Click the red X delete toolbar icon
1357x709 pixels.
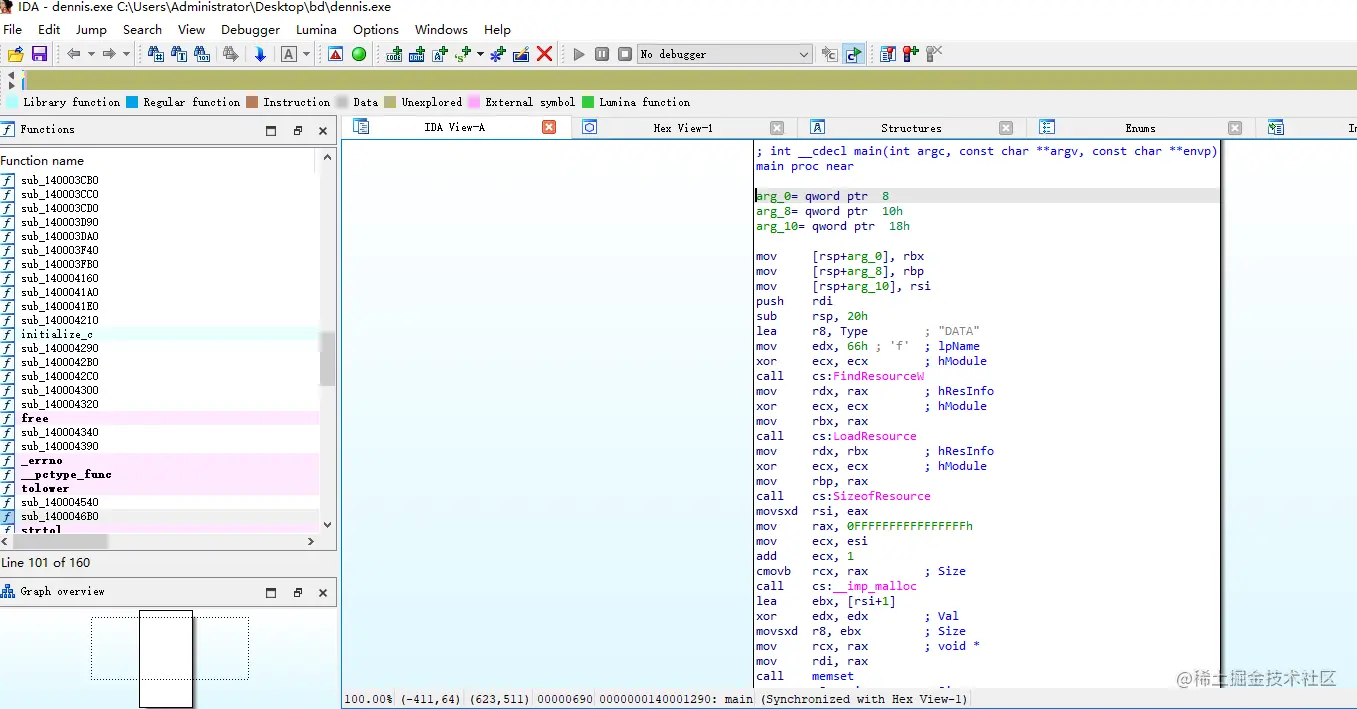pyautogui.click(x=544, y=54)
